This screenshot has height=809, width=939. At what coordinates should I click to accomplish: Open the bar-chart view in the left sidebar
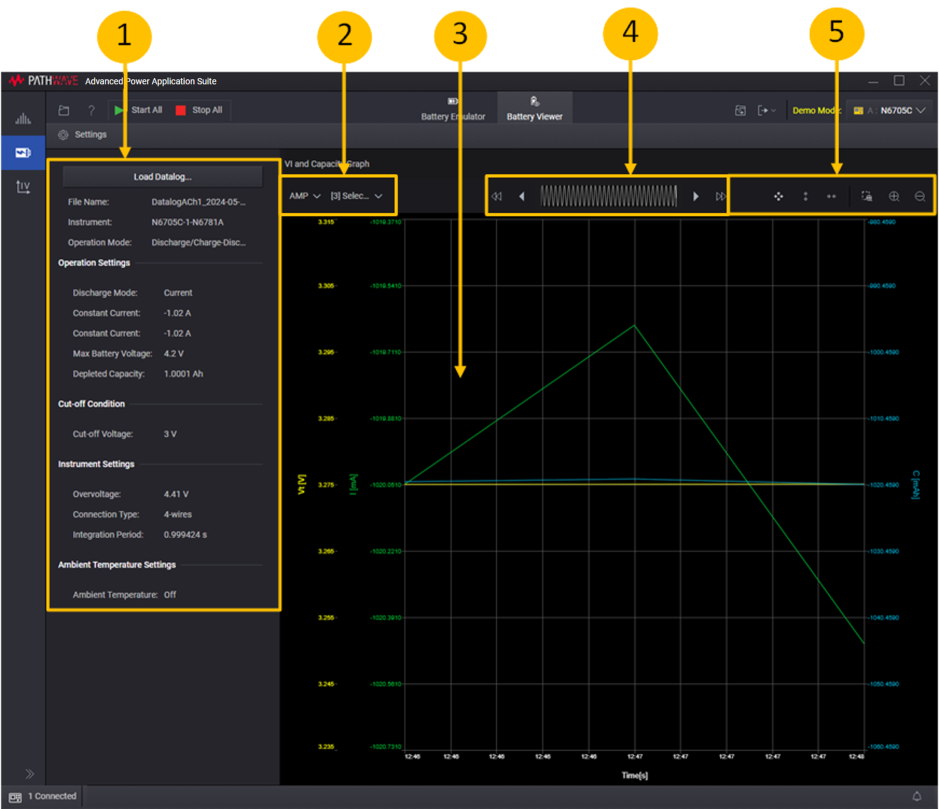23,118
